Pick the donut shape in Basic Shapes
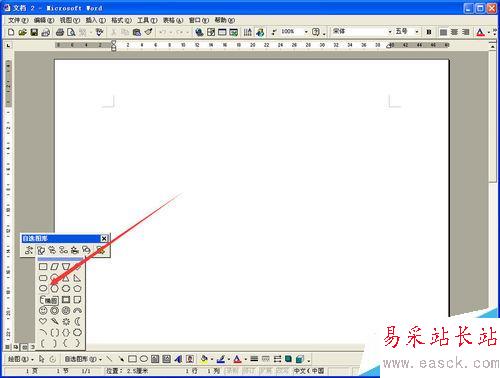The image size is (500, 378). pyautogui.click(x=54, y=311)
